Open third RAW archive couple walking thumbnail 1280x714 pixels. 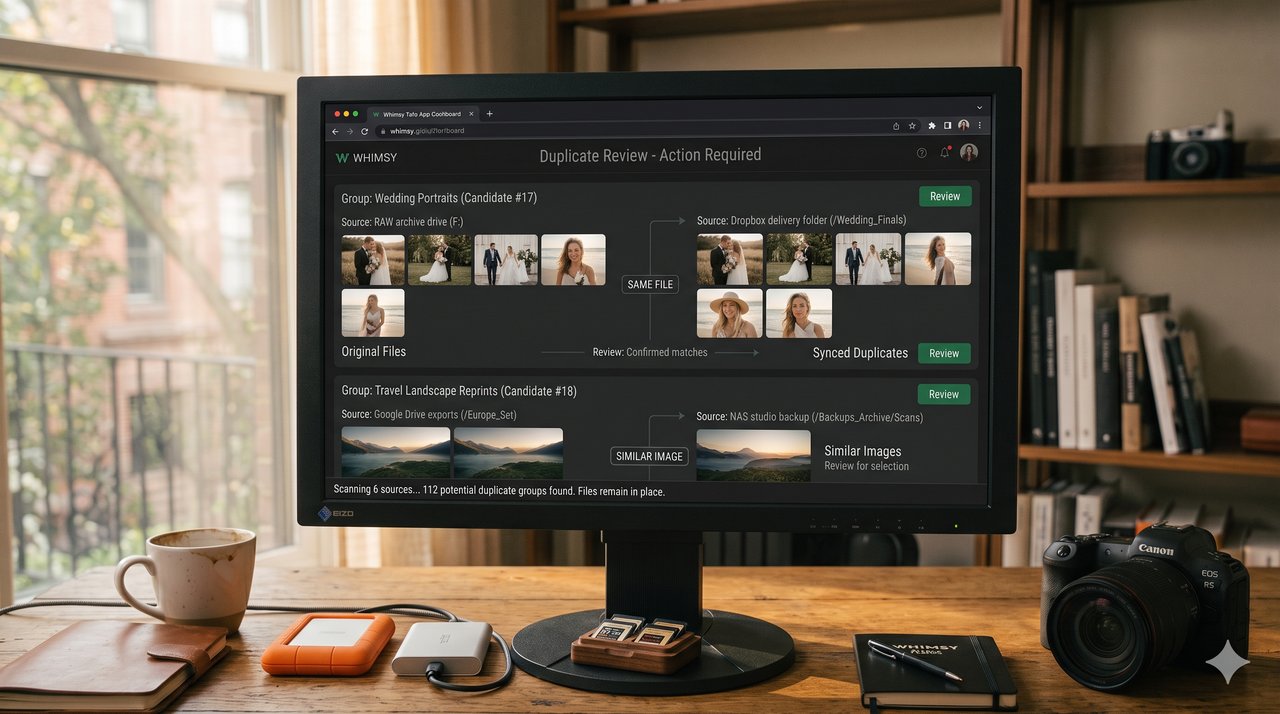tap(506, 260)
